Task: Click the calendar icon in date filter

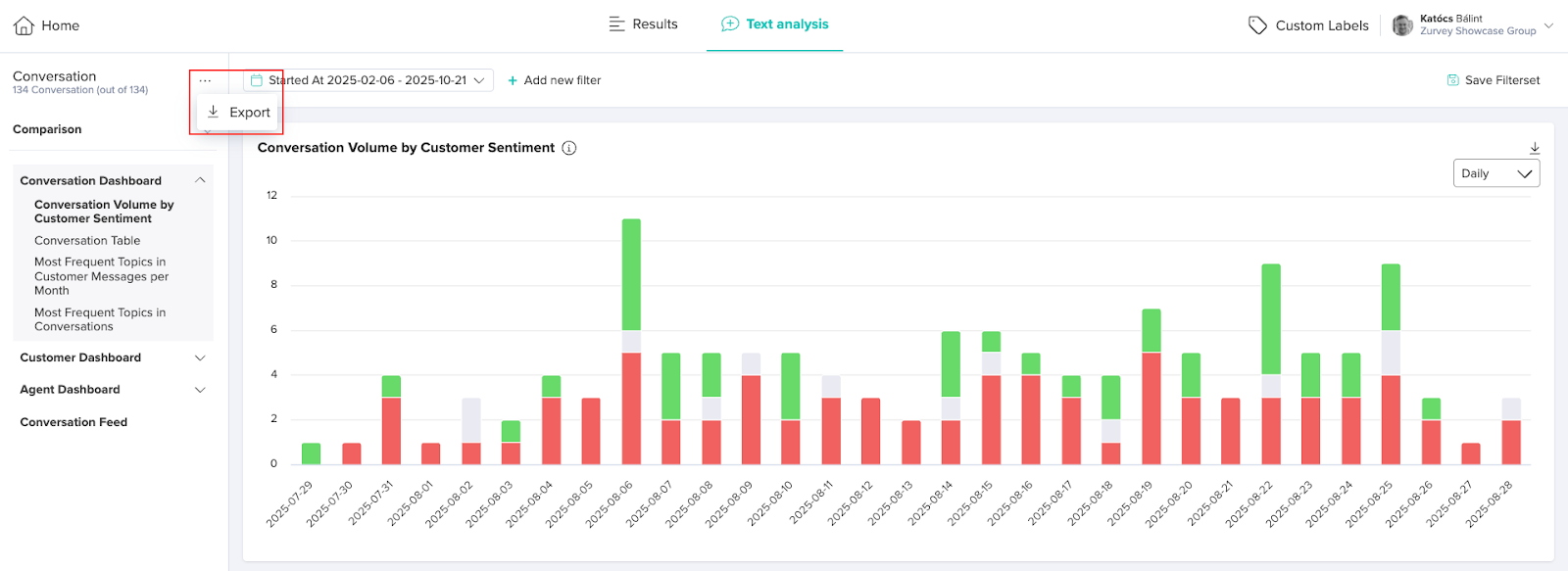Action: tap(257, 80)
